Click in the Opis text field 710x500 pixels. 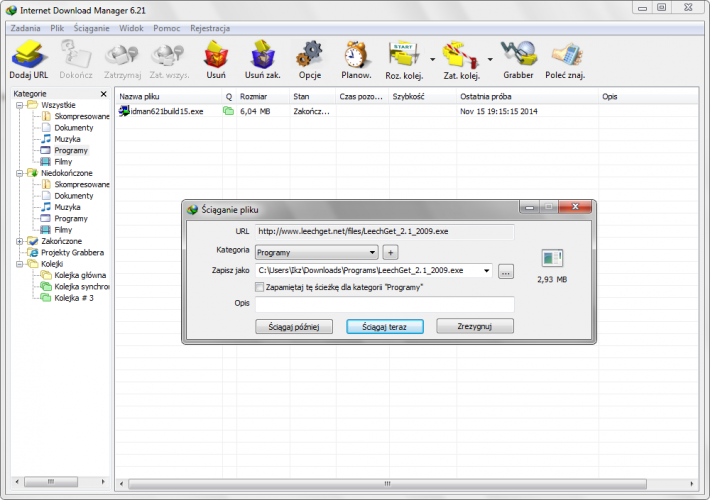point(384,304)
